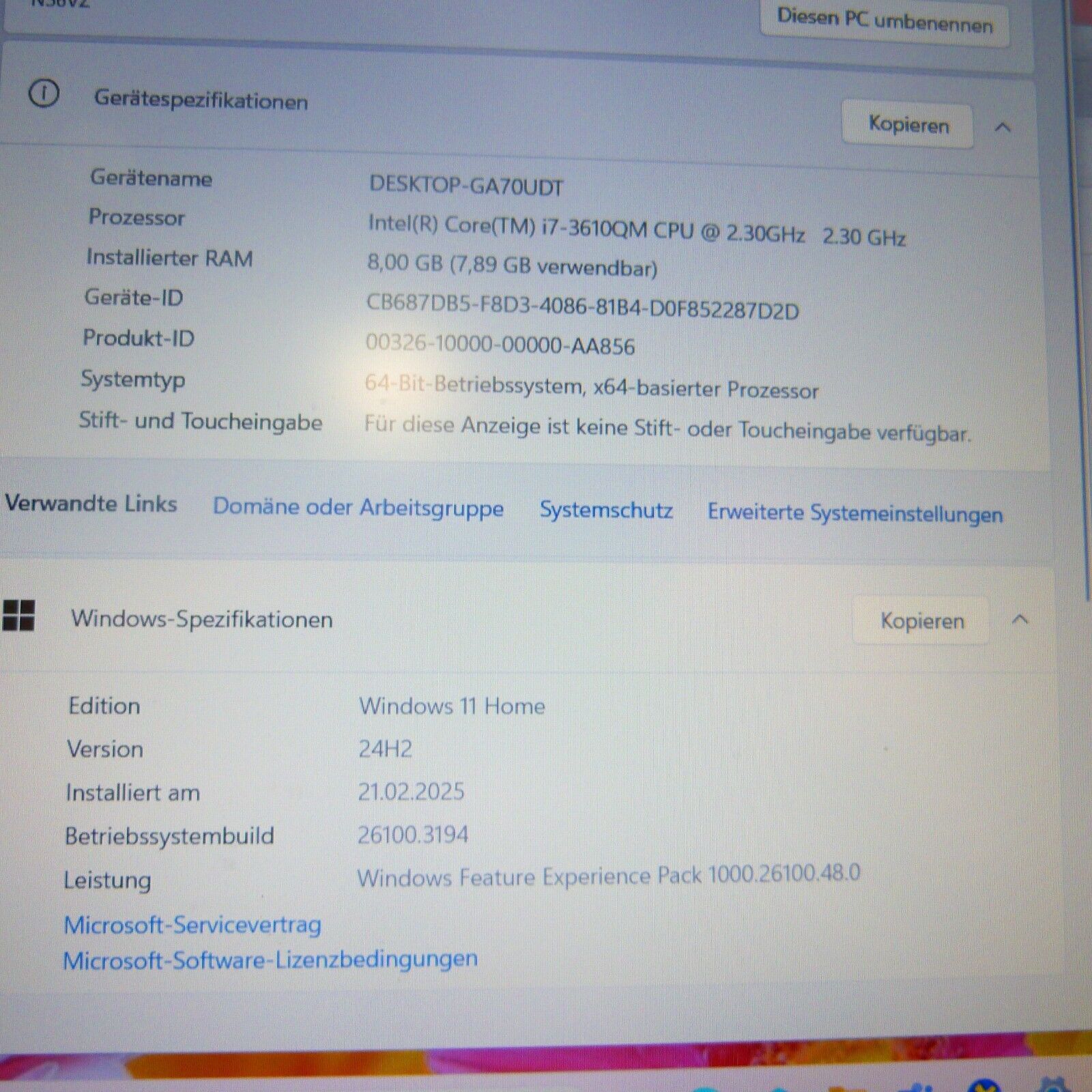Click the Geräte-ID label

click(134, 298)
